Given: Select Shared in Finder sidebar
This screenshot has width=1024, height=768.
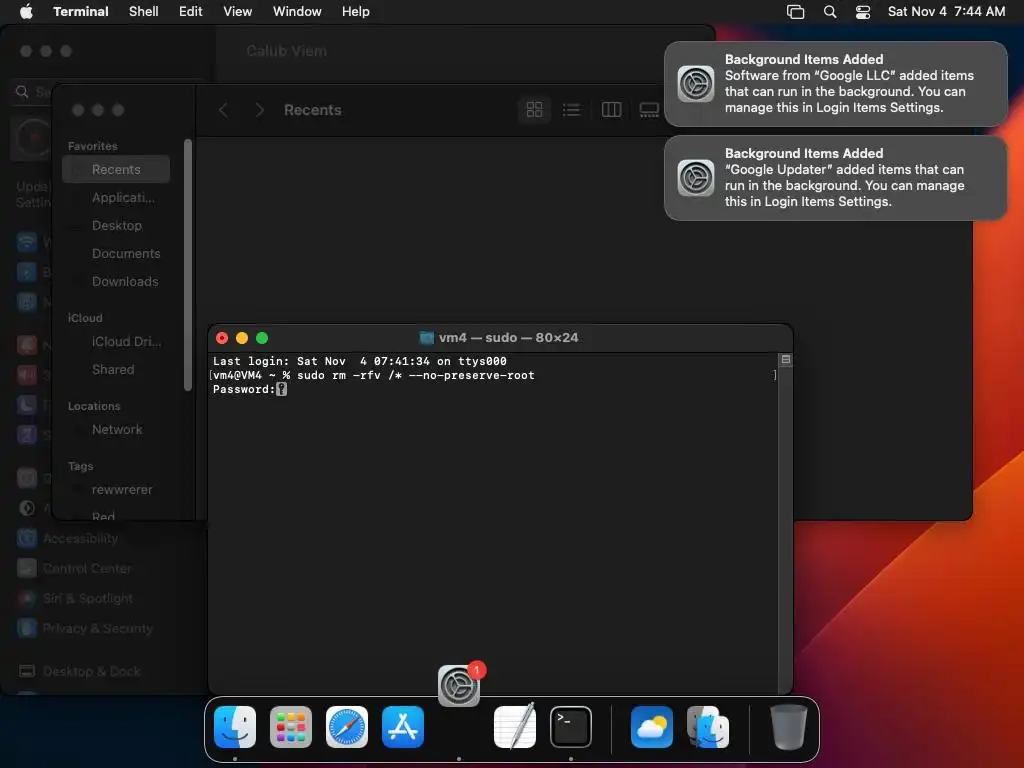Looking at the screenshot, I should [x=116, y=370].
